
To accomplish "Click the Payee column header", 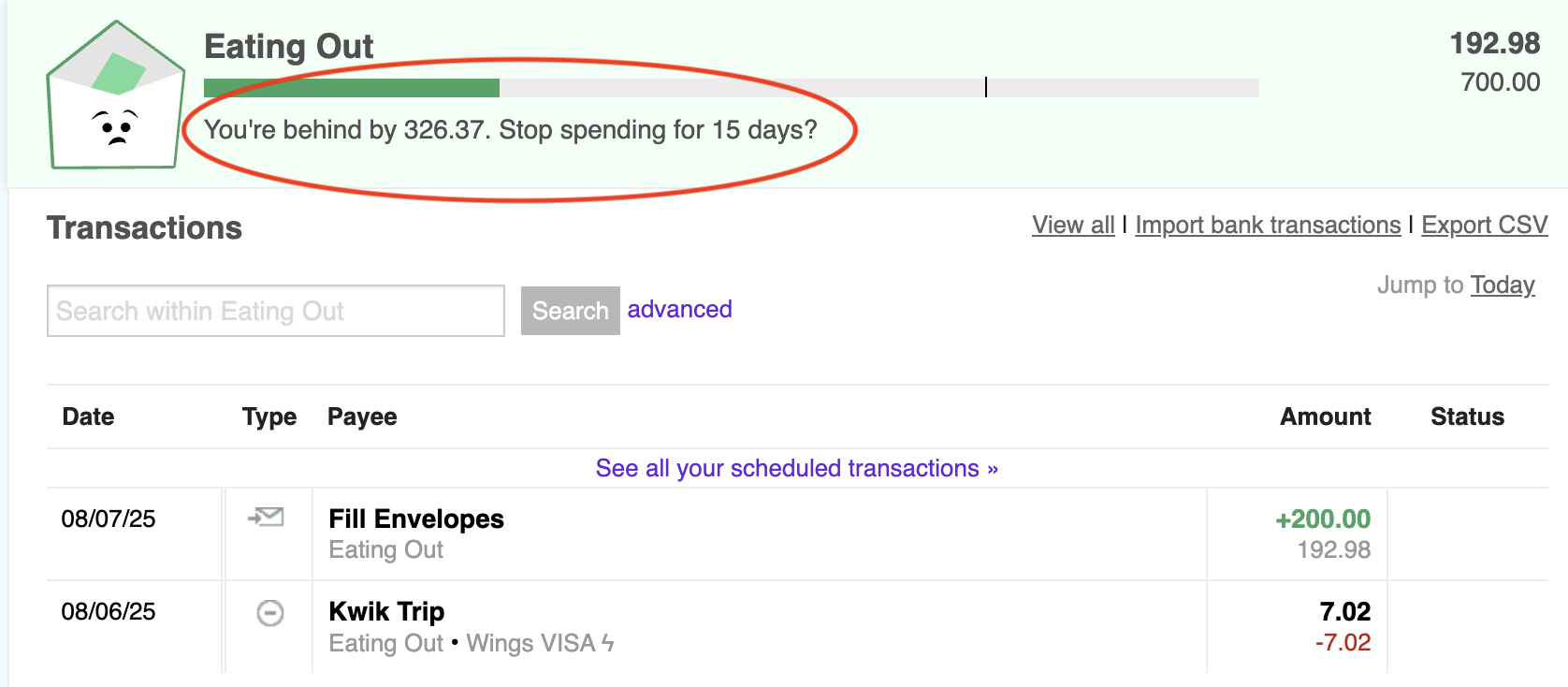I will point(362,417).
